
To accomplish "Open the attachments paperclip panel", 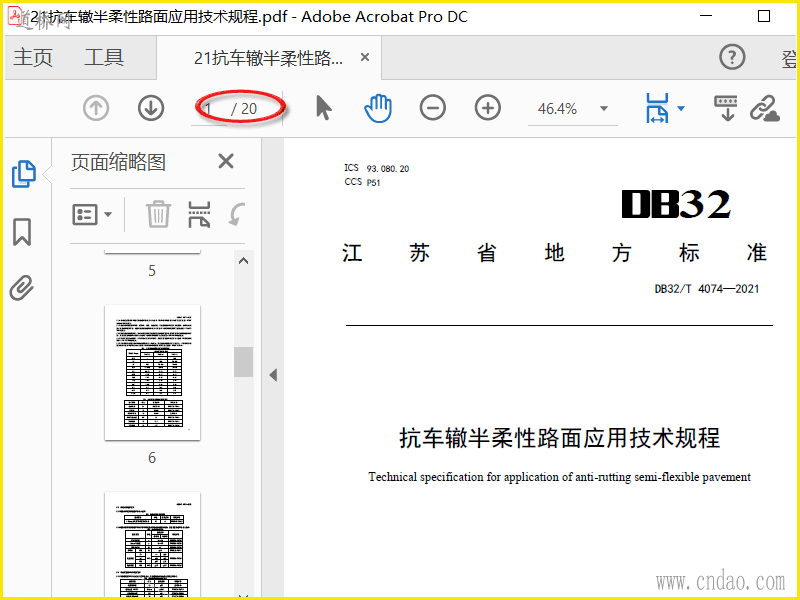I will (x=21, y=288).
